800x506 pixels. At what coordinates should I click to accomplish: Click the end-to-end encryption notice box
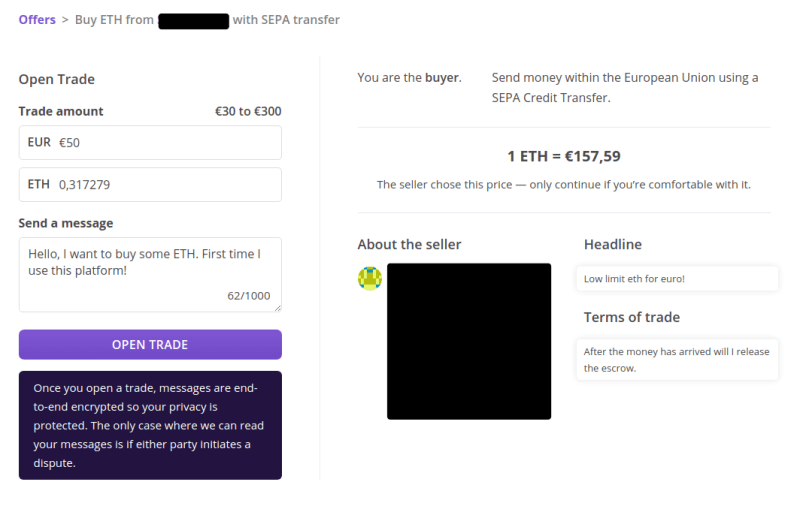pos(150,425)
